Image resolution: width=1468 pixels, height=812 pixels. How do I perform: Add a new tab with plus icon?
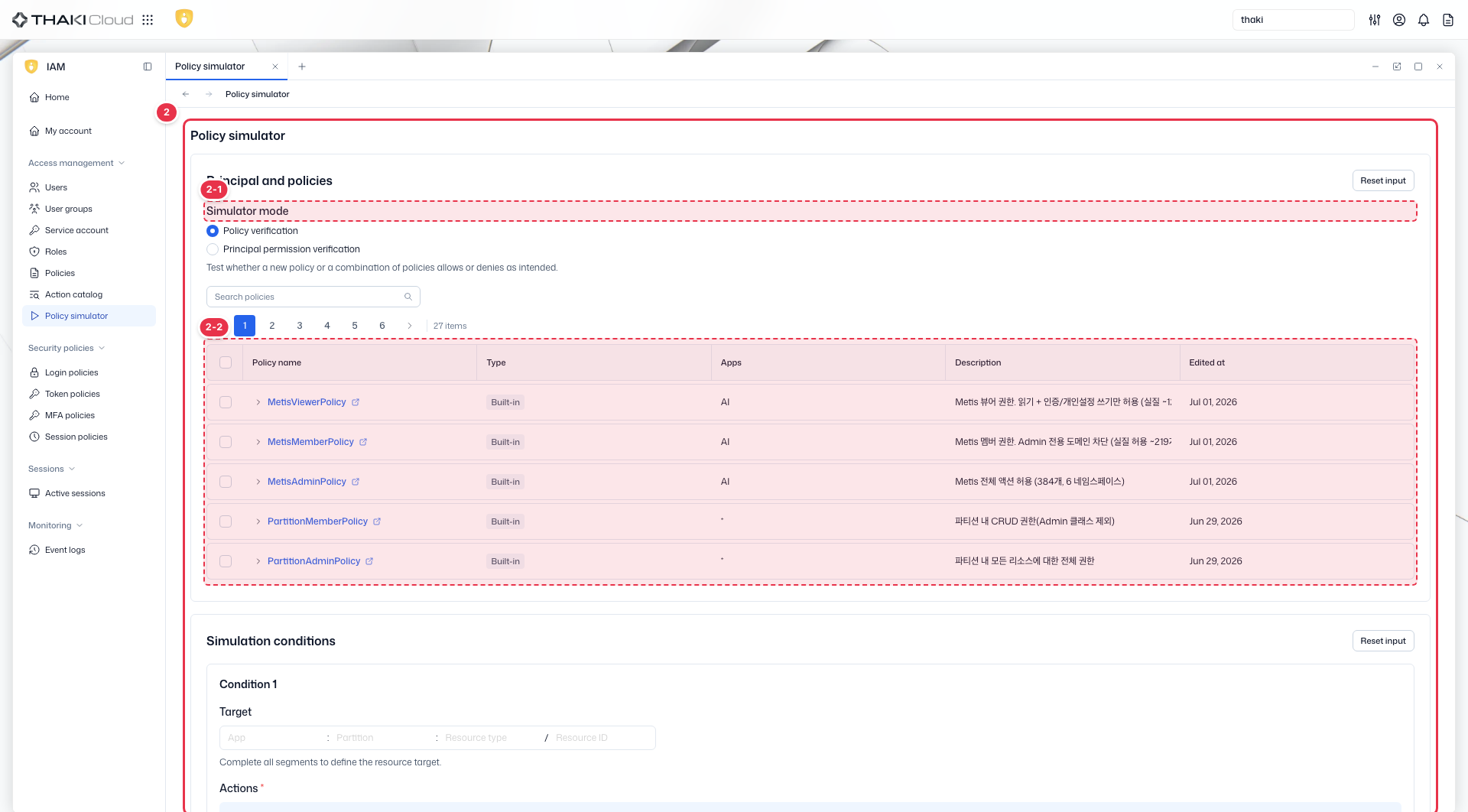tap(302, 67)
